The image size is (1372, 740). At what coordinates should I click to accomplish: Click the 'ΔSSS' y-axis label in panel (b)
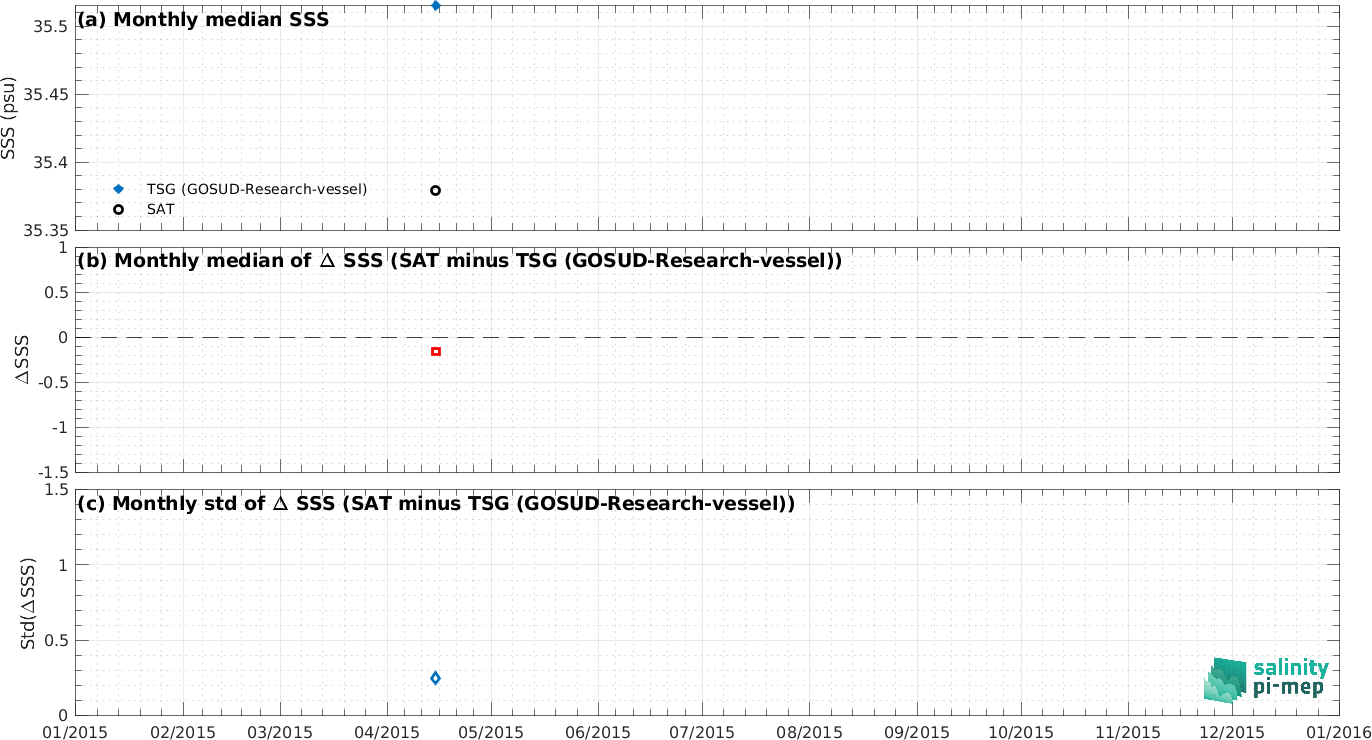pyautogui.click(x=23, y=359)
